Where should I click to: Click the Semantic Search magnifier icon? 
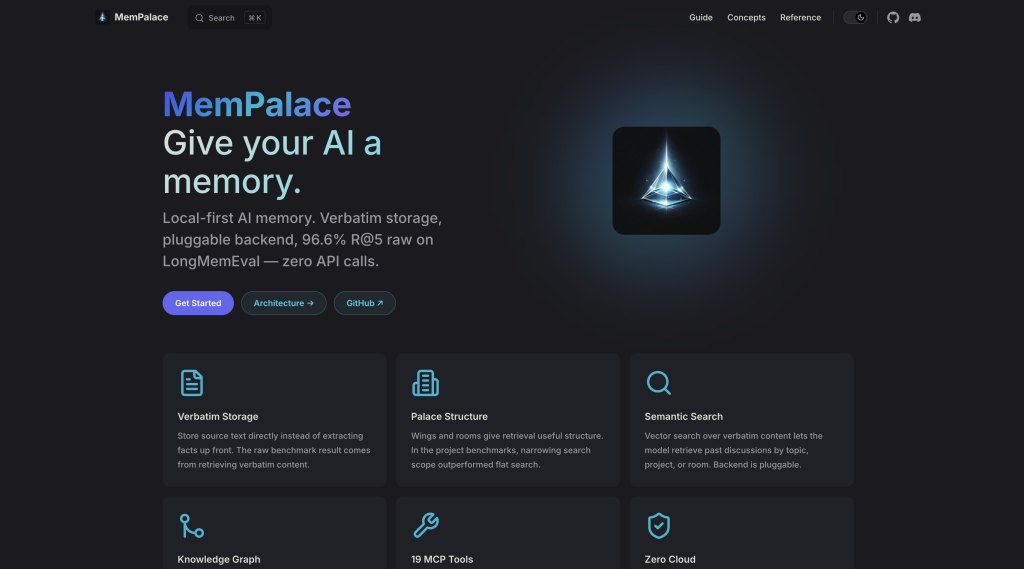click(x=658, y=383)
